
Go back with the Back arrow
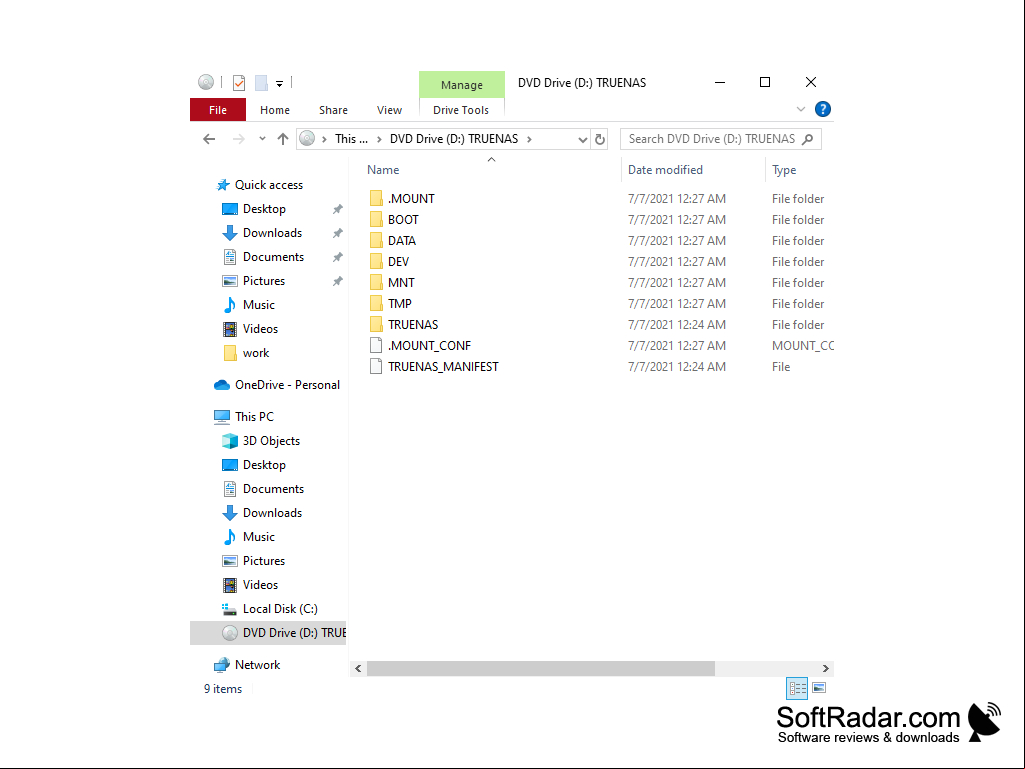click(x=209, y=139)
